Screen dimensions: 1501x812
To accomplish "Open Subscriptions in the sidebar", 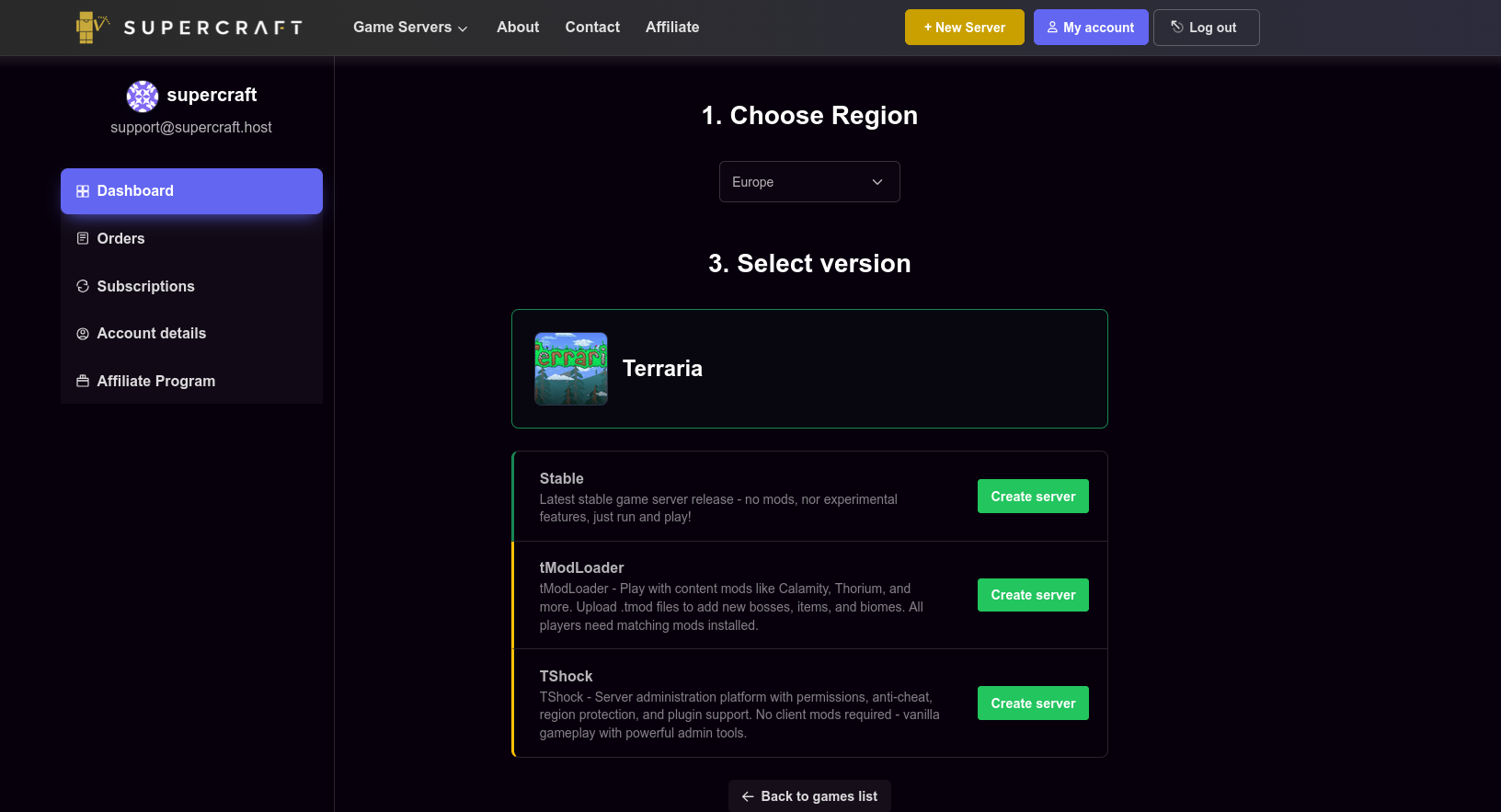I will coord(191,286).
